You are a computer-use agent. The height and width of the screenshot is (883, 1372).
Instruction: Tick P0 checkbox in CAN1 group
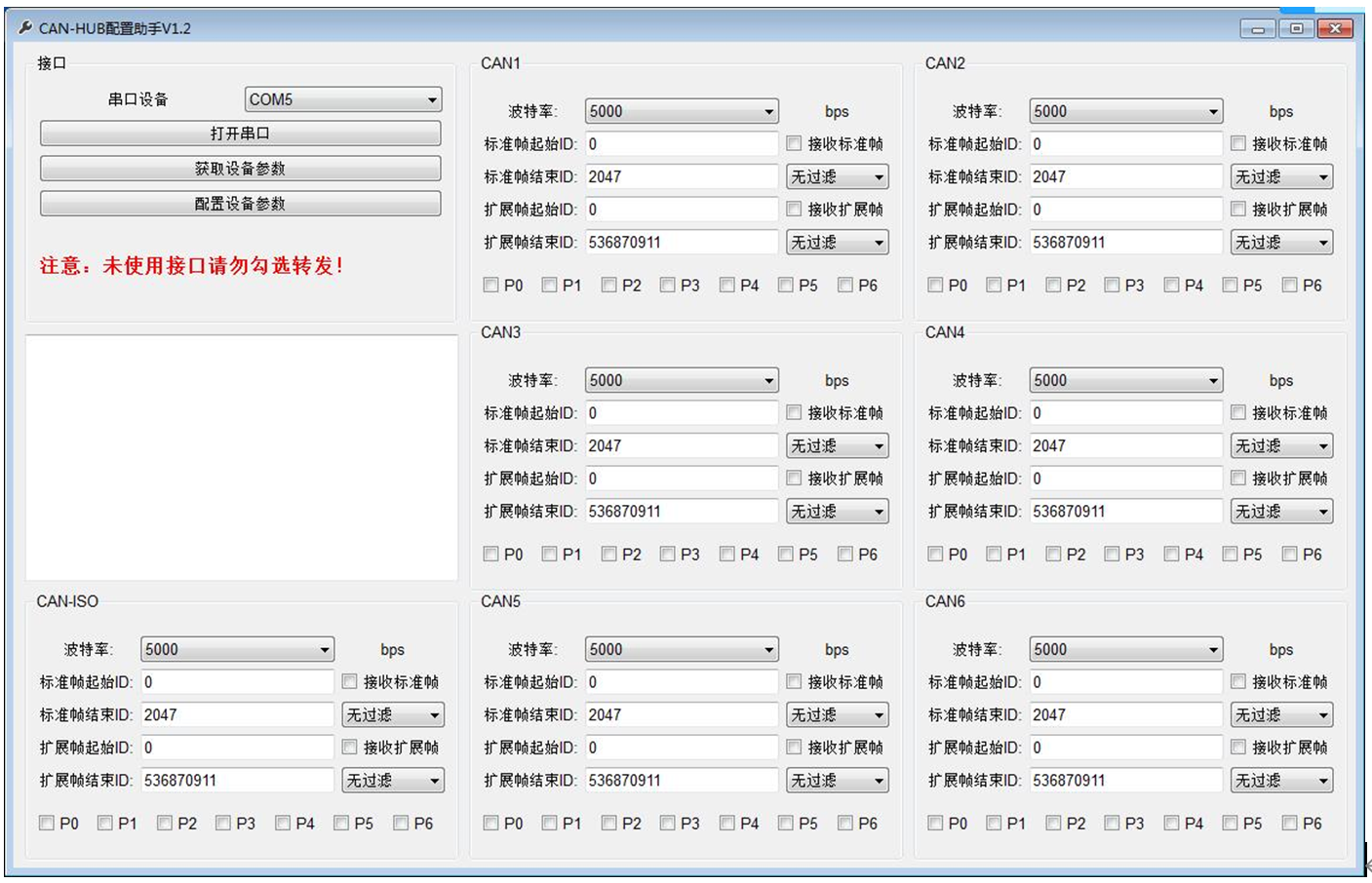pos(490,285)
